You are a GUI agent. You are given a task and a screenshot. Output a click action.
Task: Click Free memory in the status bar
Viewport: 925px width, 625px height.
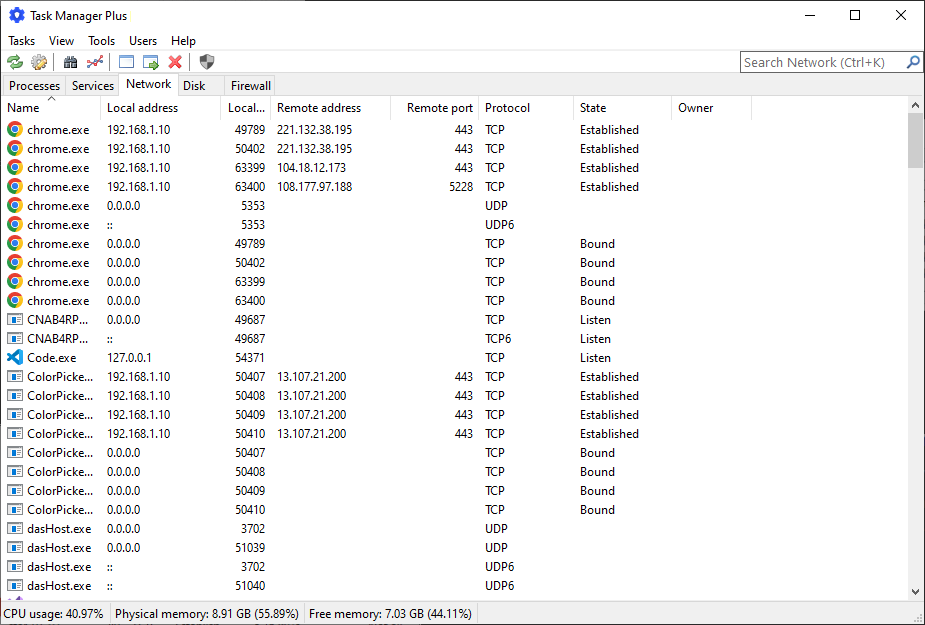click(x=390, y=614)
